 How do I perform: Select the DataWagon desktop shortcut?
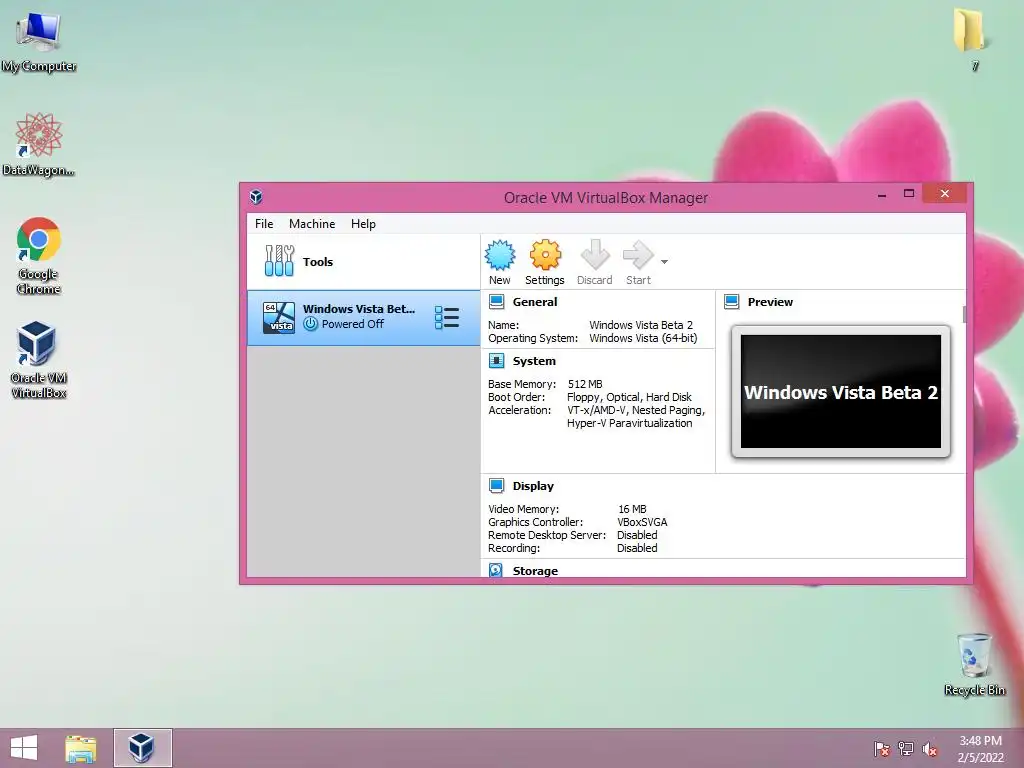click(39, 144)
